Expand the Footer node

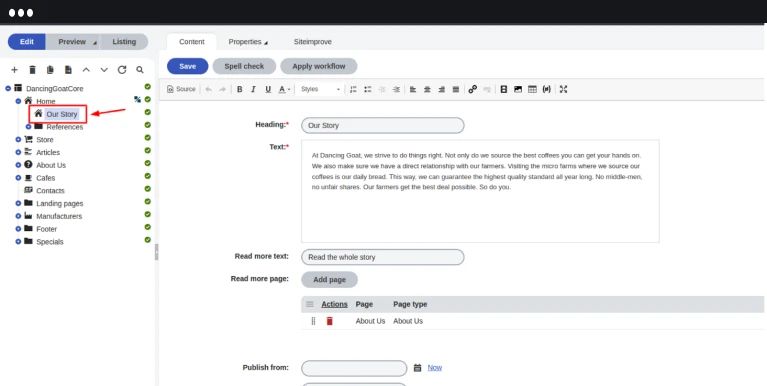click(18, 228)
